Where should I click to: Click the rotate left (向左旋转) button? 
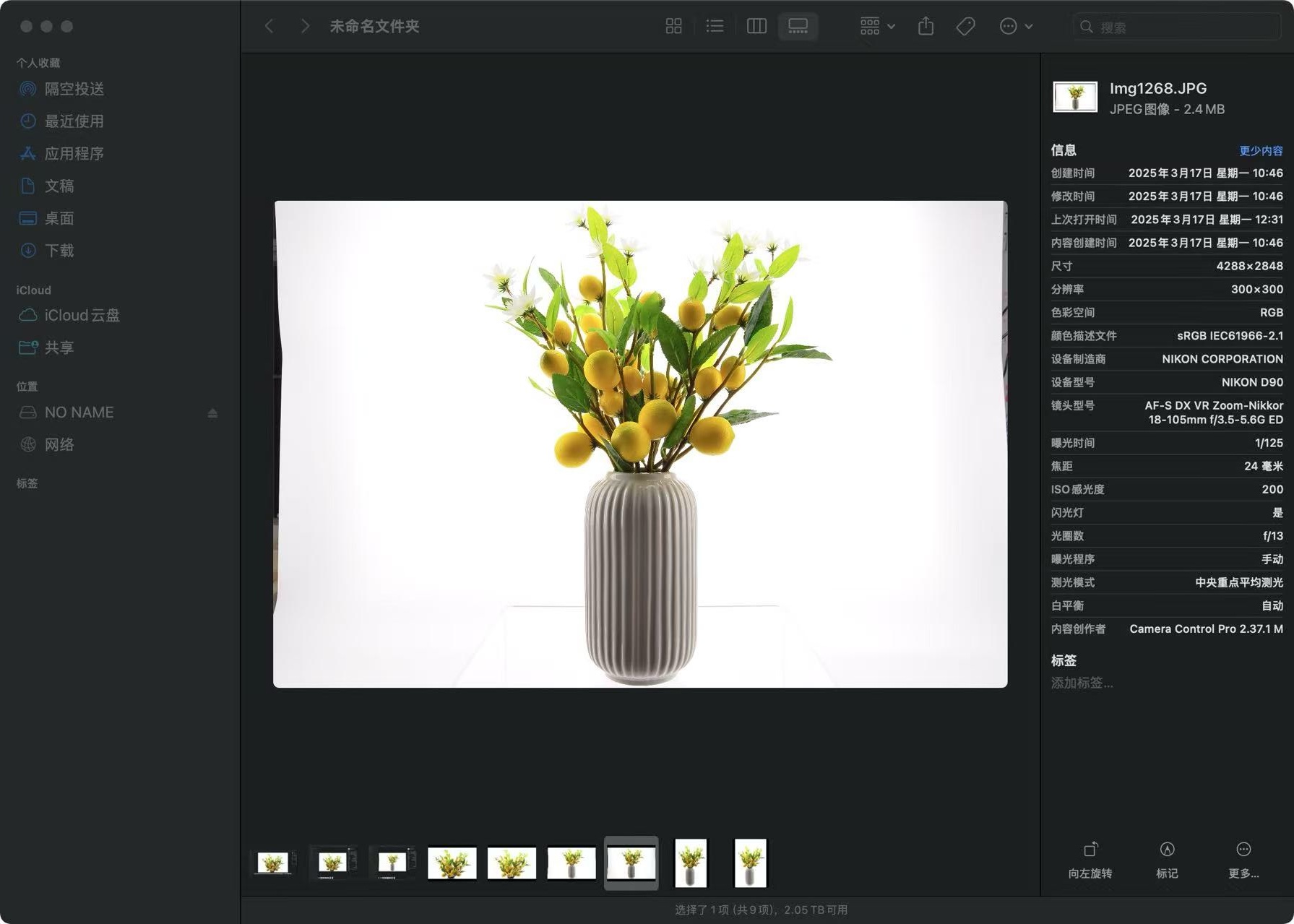(x=1090, y=859)
